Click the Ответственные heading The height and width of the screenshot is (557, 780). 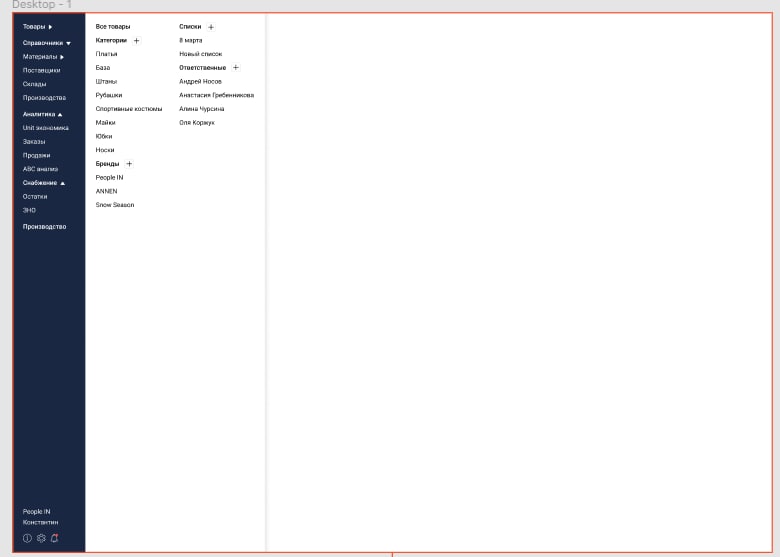[x=202, y=68]
